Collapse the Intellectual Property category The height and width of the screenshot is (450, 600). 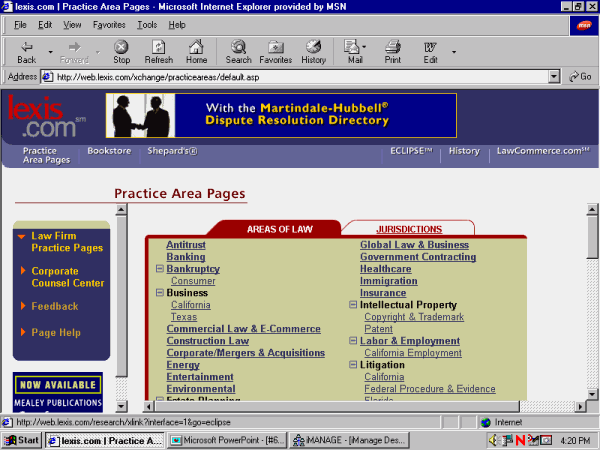353,305
